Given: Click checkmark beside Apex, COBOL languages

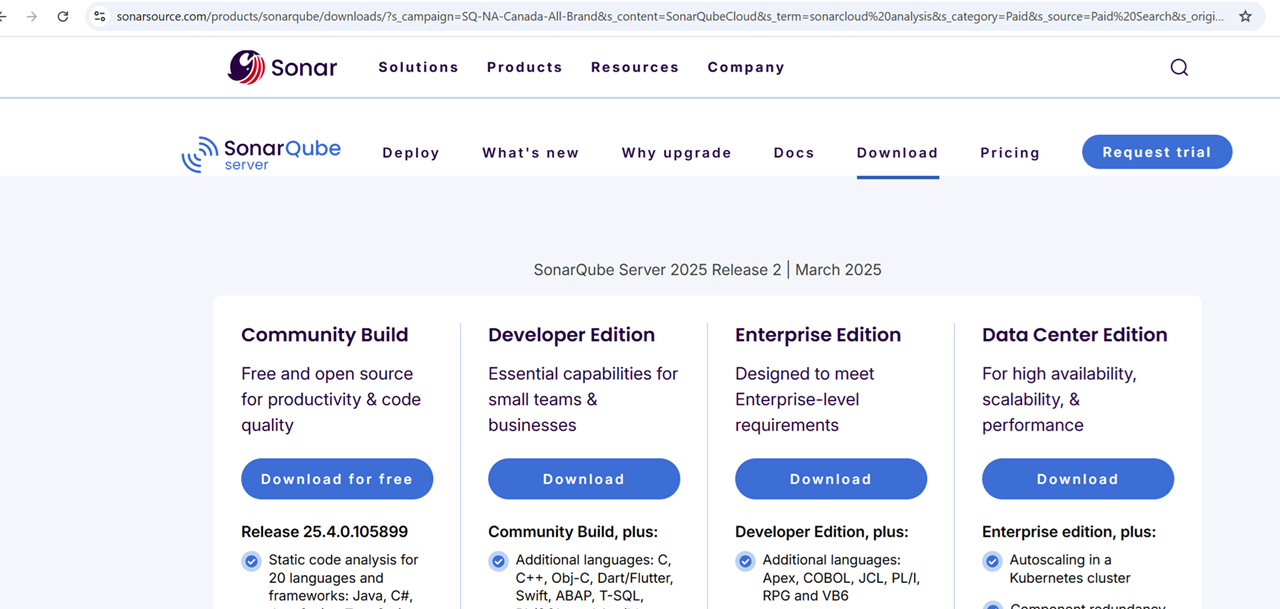Looking at the screenshot, I should (745, 561).
